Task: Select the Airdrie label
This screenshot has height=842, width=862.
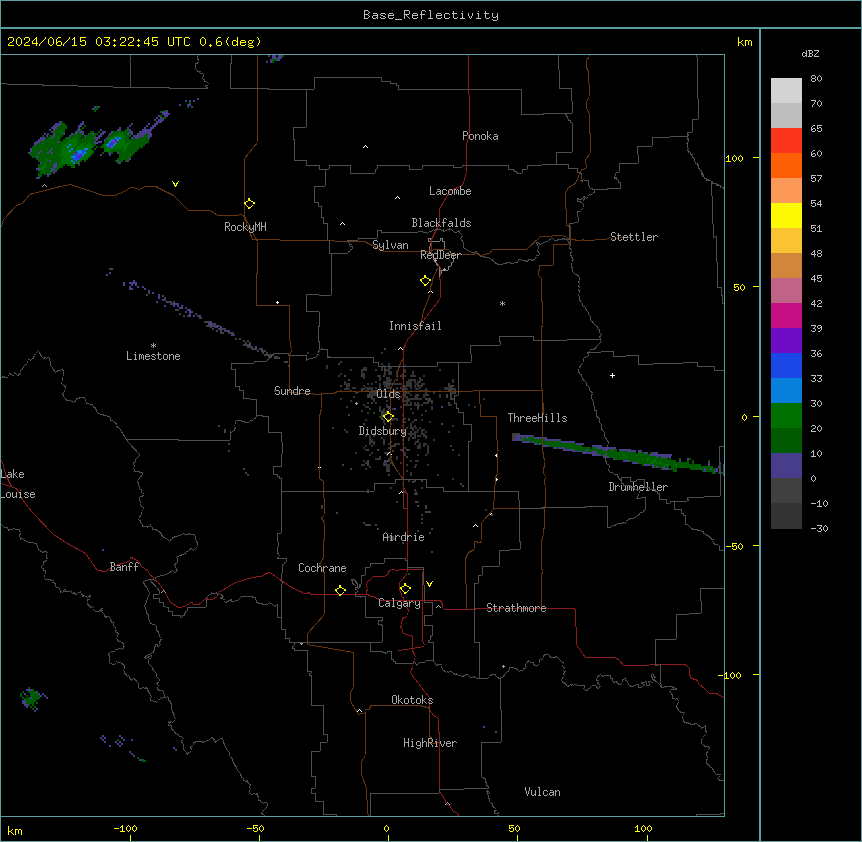Action: click(x=404, y=537)
